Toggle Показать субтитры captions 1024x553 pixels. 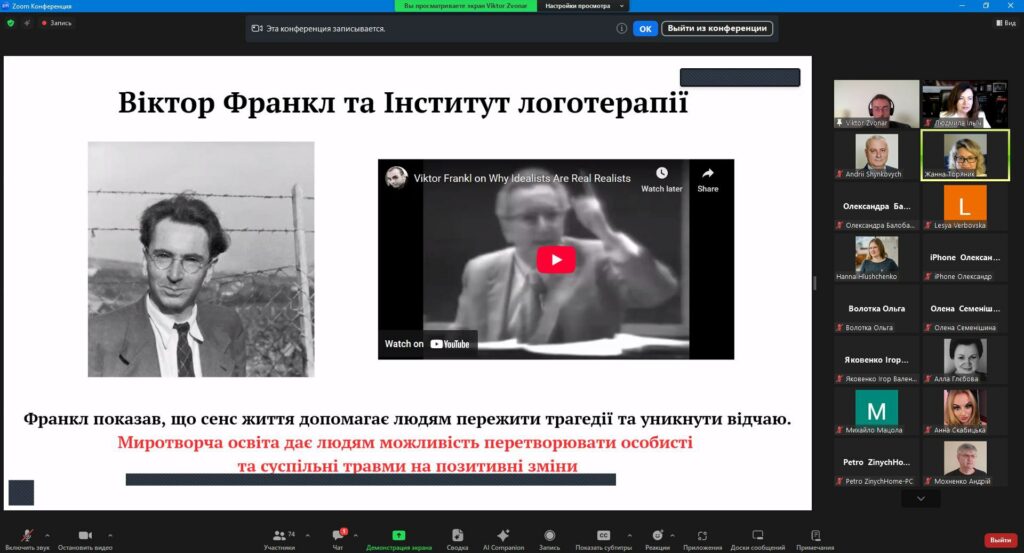pos(603,539)
